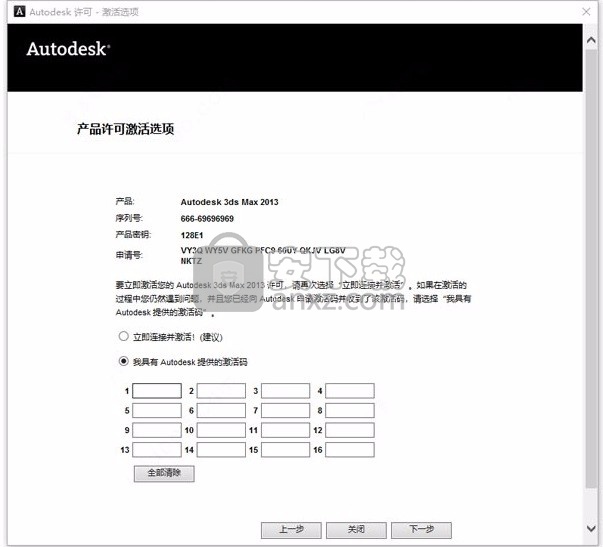Click activation code field 7
Screen dimensions: 603x547
285,410
